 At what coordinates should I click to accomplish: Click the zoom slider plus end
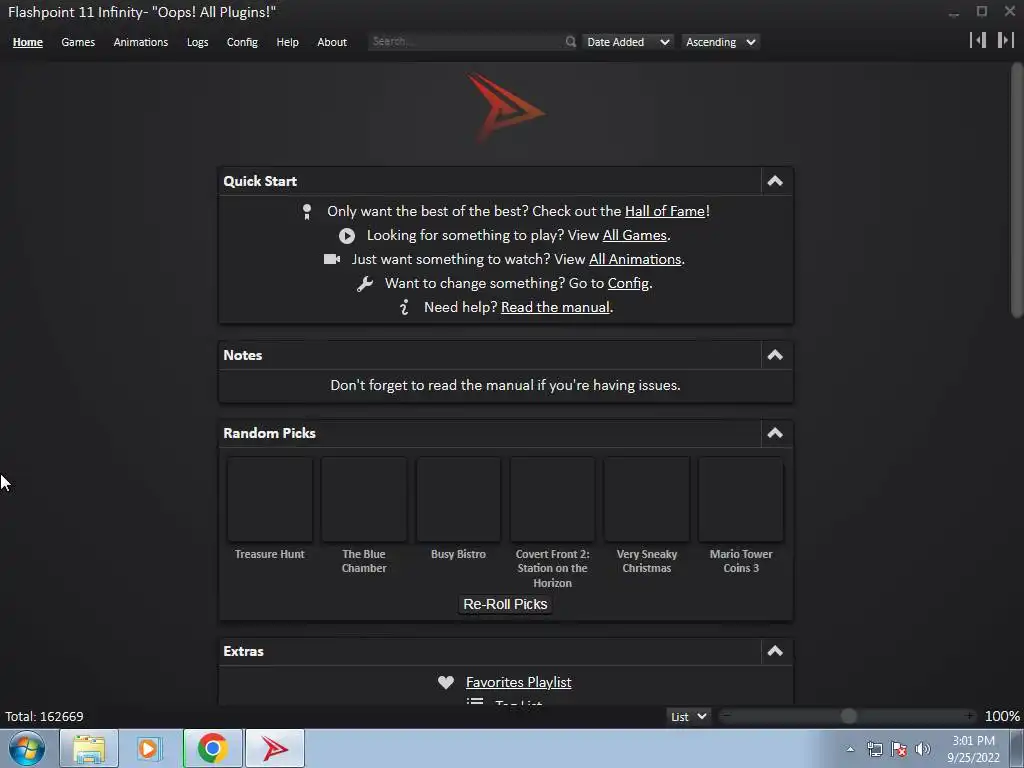coord(970,716)
